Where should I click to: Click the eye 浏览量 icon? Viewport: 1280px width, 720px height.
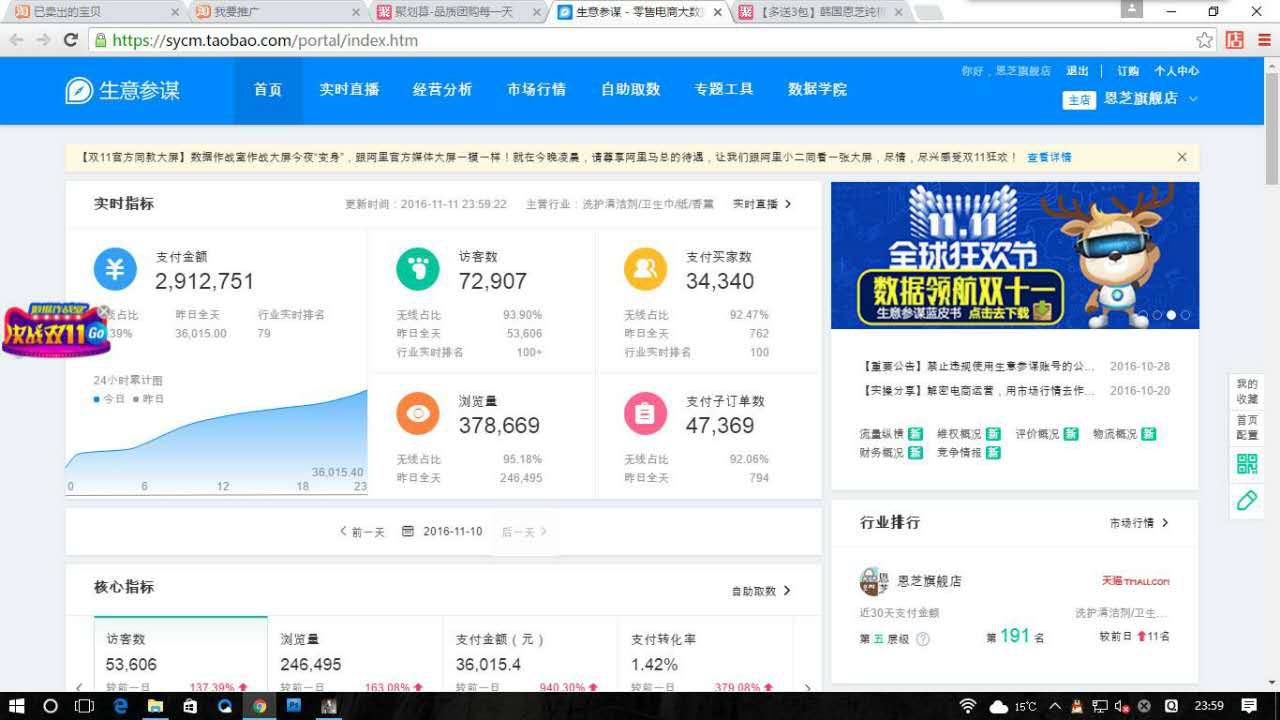coord(418,413)
